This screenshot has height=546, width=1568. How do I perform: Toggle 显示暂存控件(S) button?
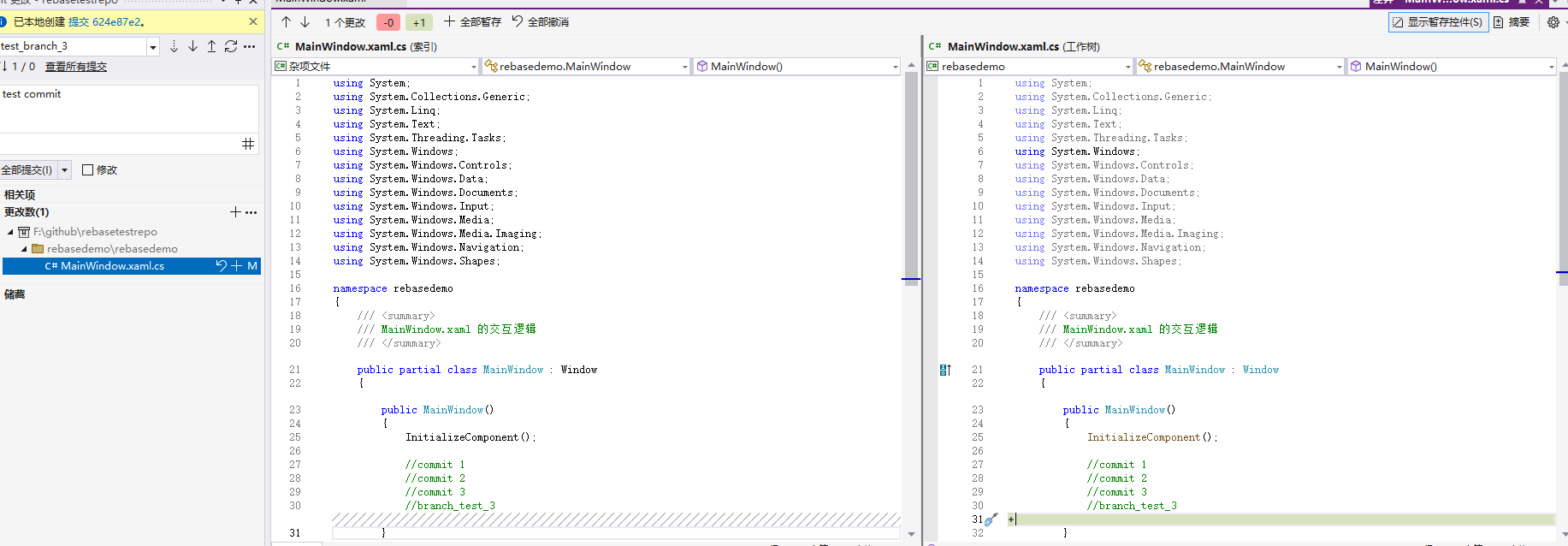[1438, 21]
